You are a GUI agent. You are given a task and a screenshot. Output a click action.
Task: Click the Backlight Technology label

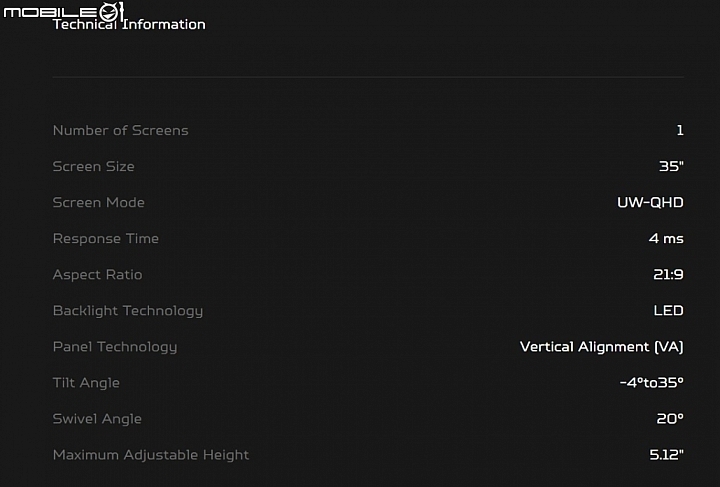click(128, 311)
